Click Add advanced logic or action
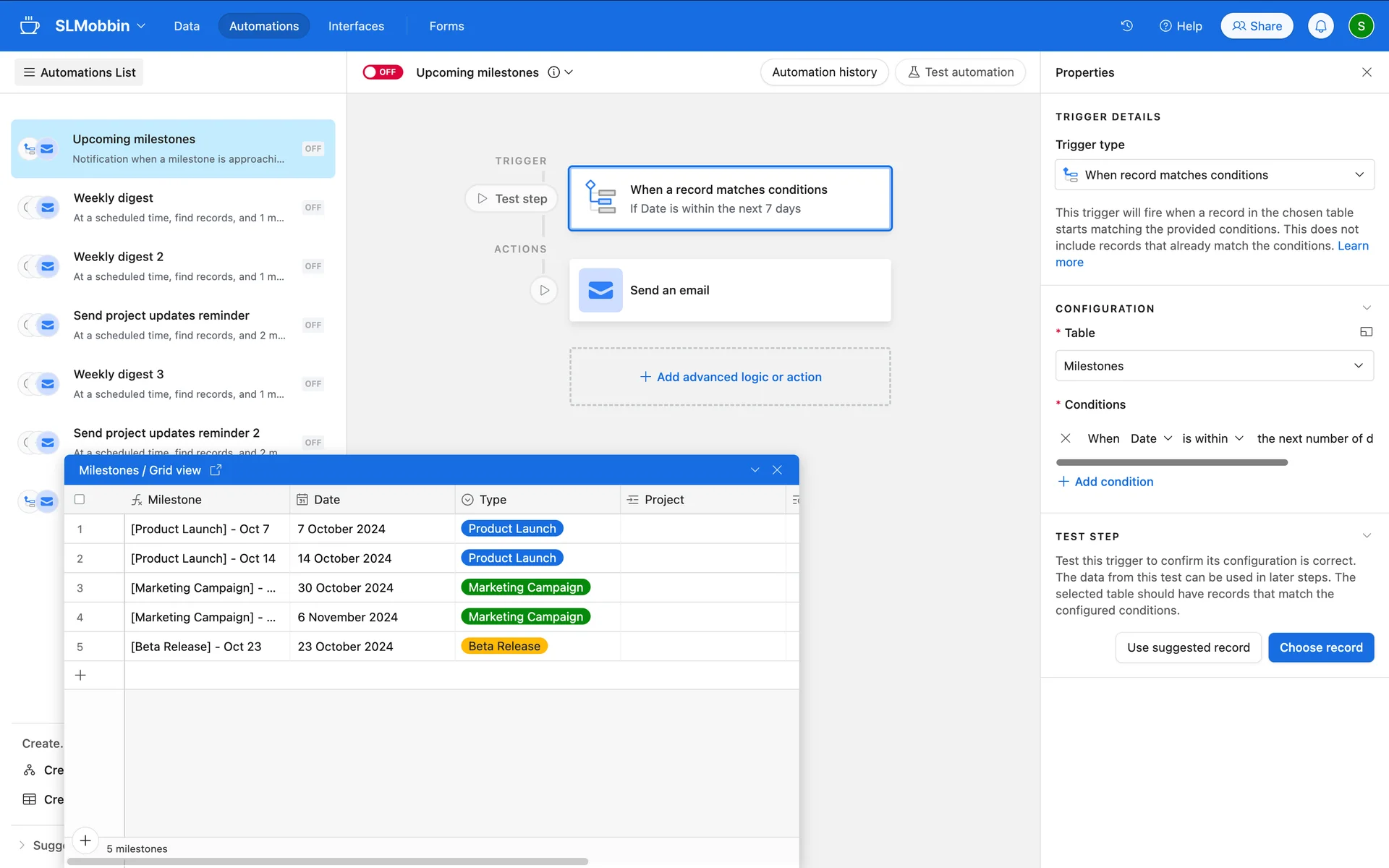The height and width of the screenshot is (868, 1389). [730, 377]
